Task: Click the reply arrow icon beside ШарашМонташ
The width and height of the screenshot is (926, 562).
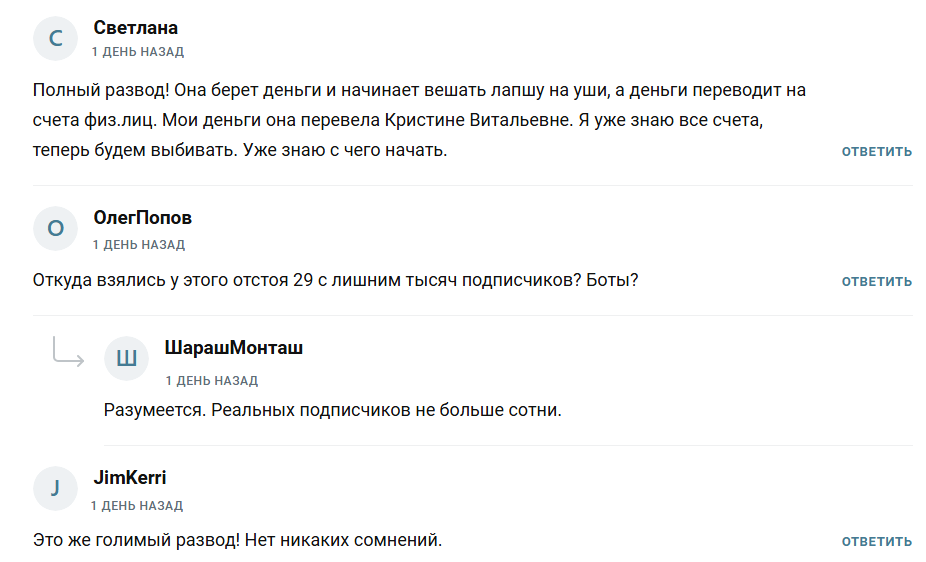Action: (x=68, y=352)
